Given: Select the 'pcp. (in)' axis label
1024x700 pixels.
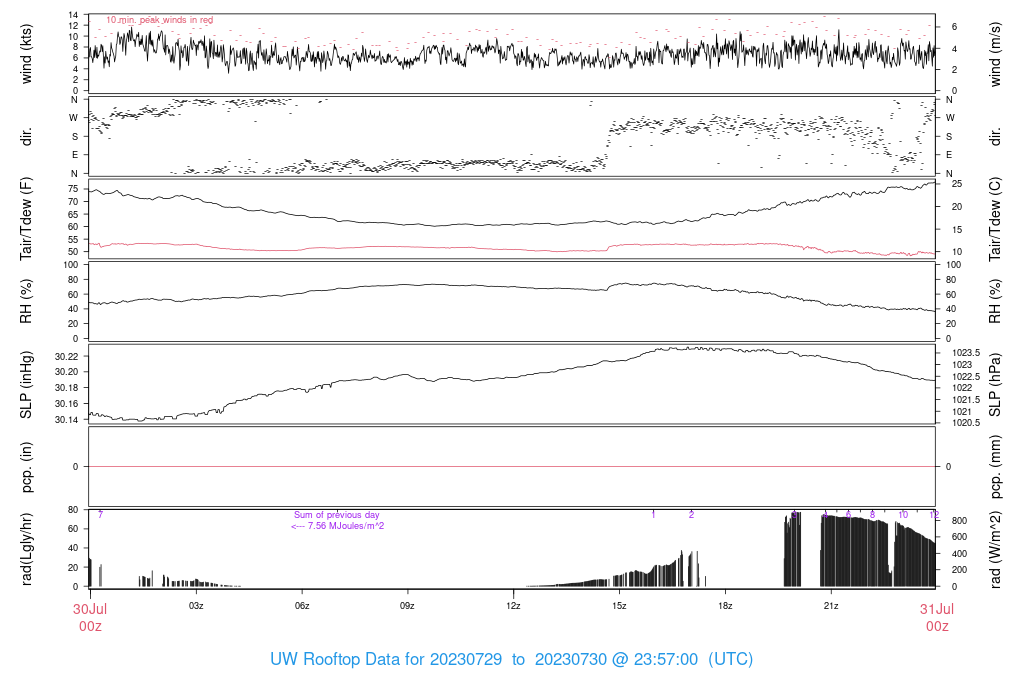Looking at the screenshot, I should [26, 467].
